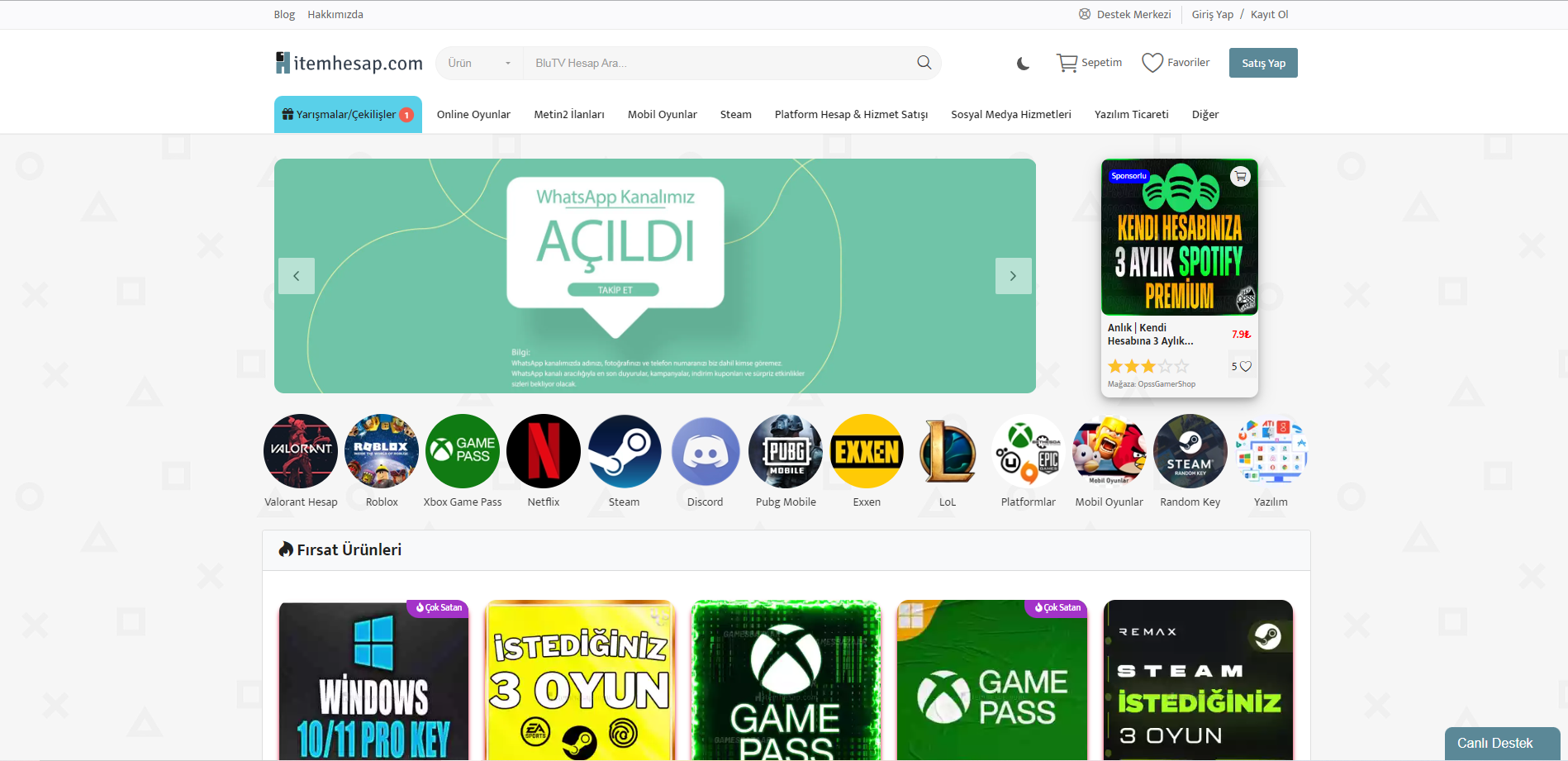
Task: Click the Destek Merkezi support icon
Action: (1085, 14)
